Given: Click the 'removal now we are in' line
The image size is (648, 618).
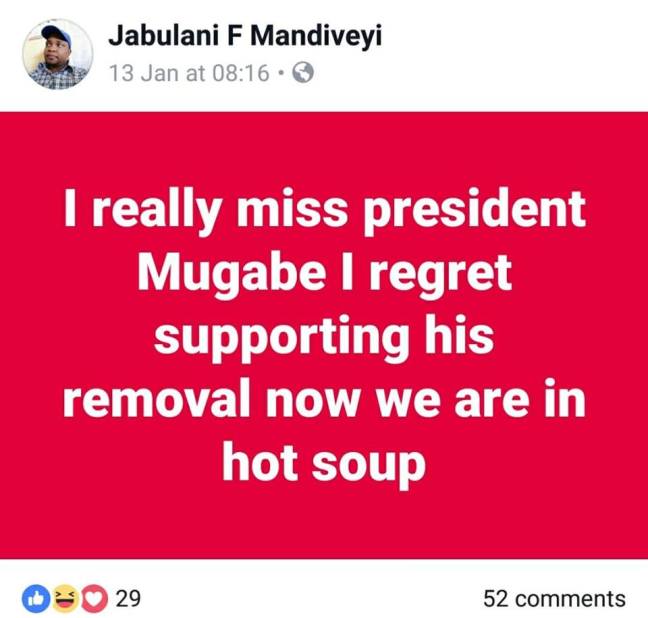Looking at the screenshot, I should click(x=324, y=399).
